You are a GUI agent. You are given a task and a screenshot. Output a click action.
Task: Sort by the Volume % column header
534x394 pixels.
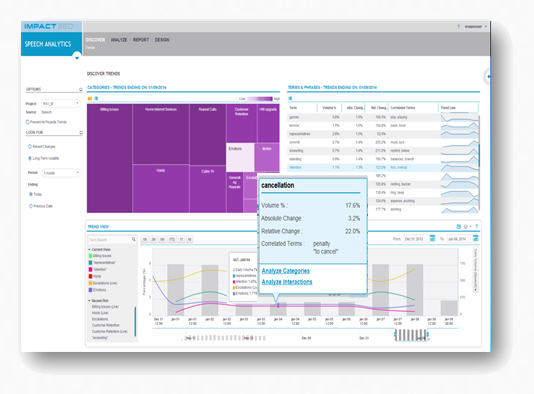tap(329, 108)
